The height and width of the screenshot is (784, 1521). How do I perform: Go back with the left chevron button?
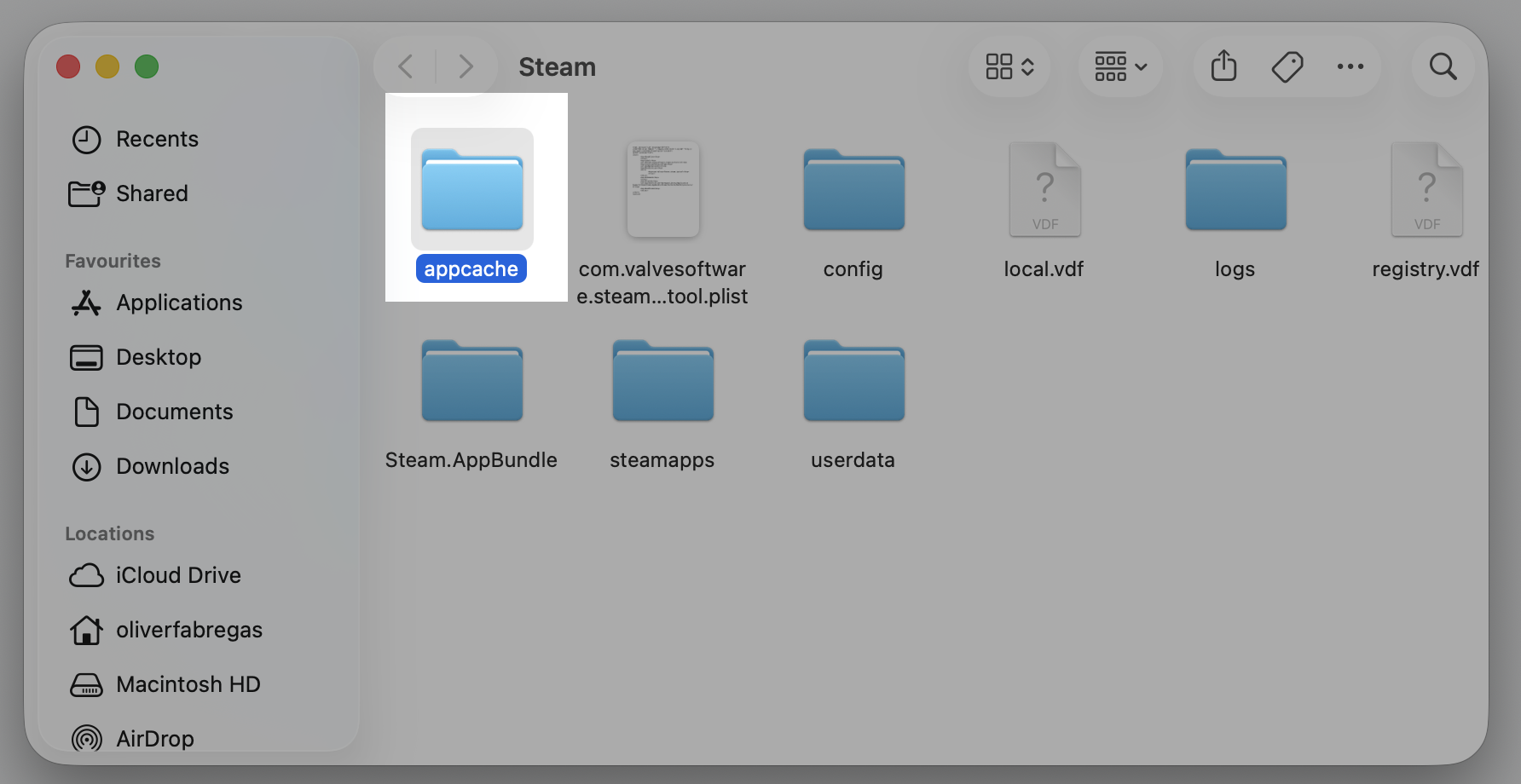pyautogui.click(x=406, y=66)
